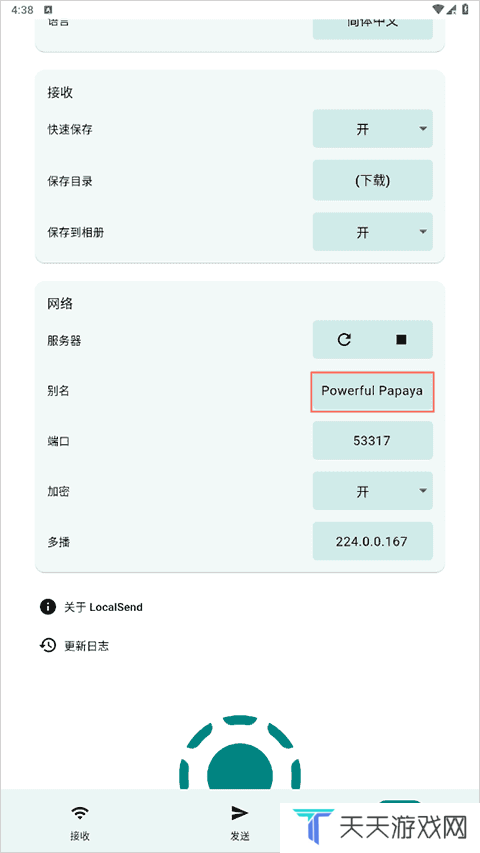Open the 关于 LocalSend link

point(103,607)
